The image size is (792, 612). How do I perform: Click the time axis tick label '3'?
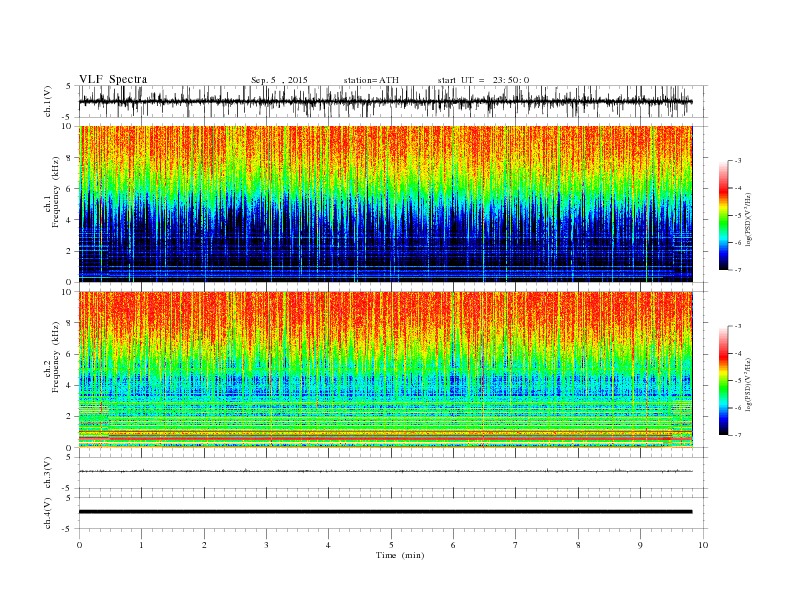coord(266,545)
